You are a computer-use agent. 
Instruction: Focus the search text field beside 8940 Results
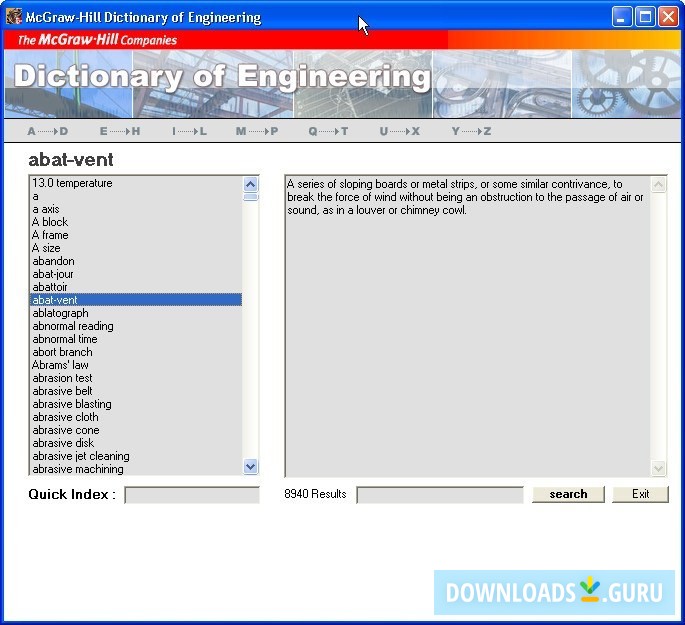pyautogui.click(x=440, y=495)
